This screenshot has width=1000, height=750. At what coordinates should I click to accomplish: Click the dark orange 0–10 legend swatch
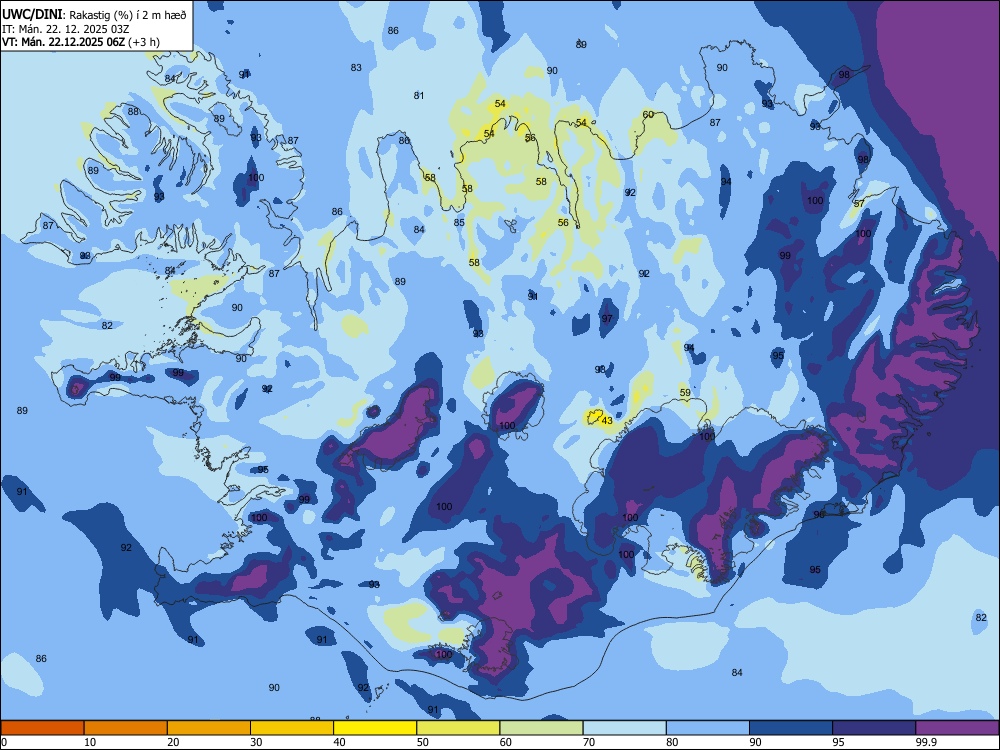42,728
